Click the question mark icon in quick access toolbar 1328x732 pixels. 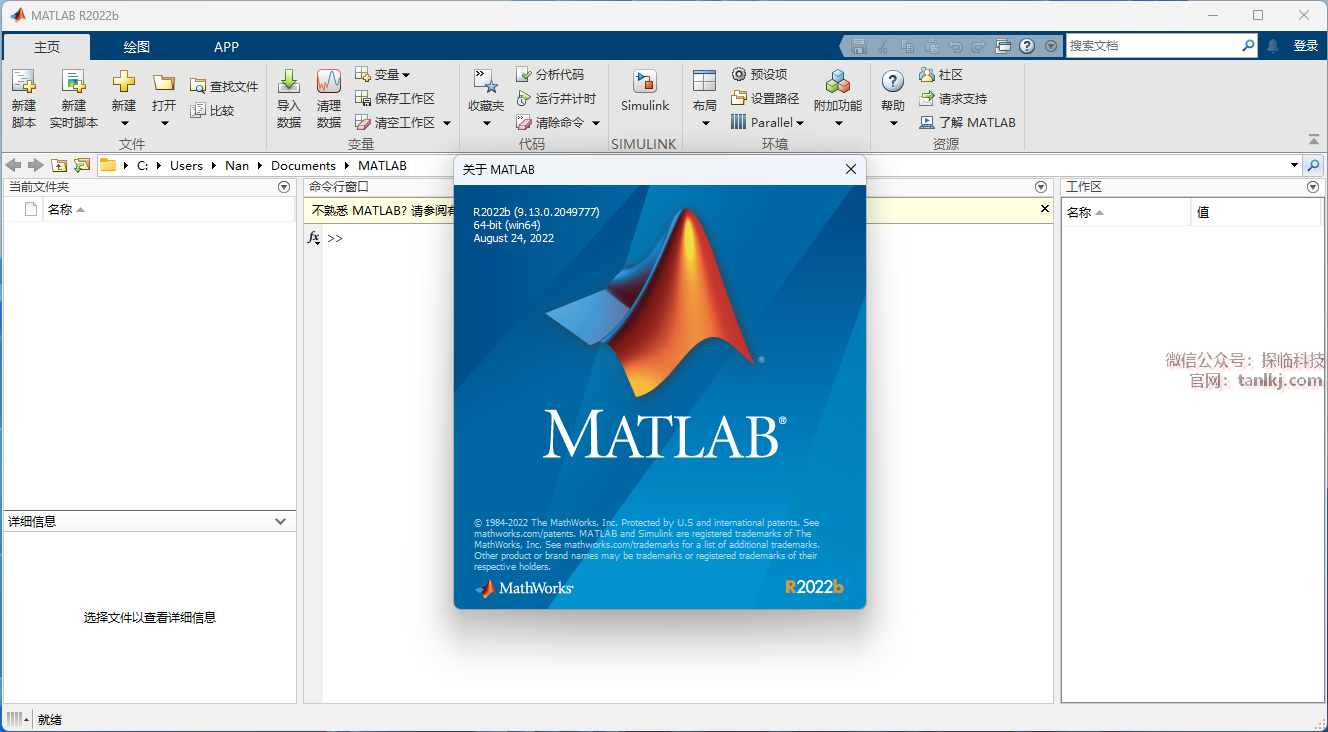1027,46
